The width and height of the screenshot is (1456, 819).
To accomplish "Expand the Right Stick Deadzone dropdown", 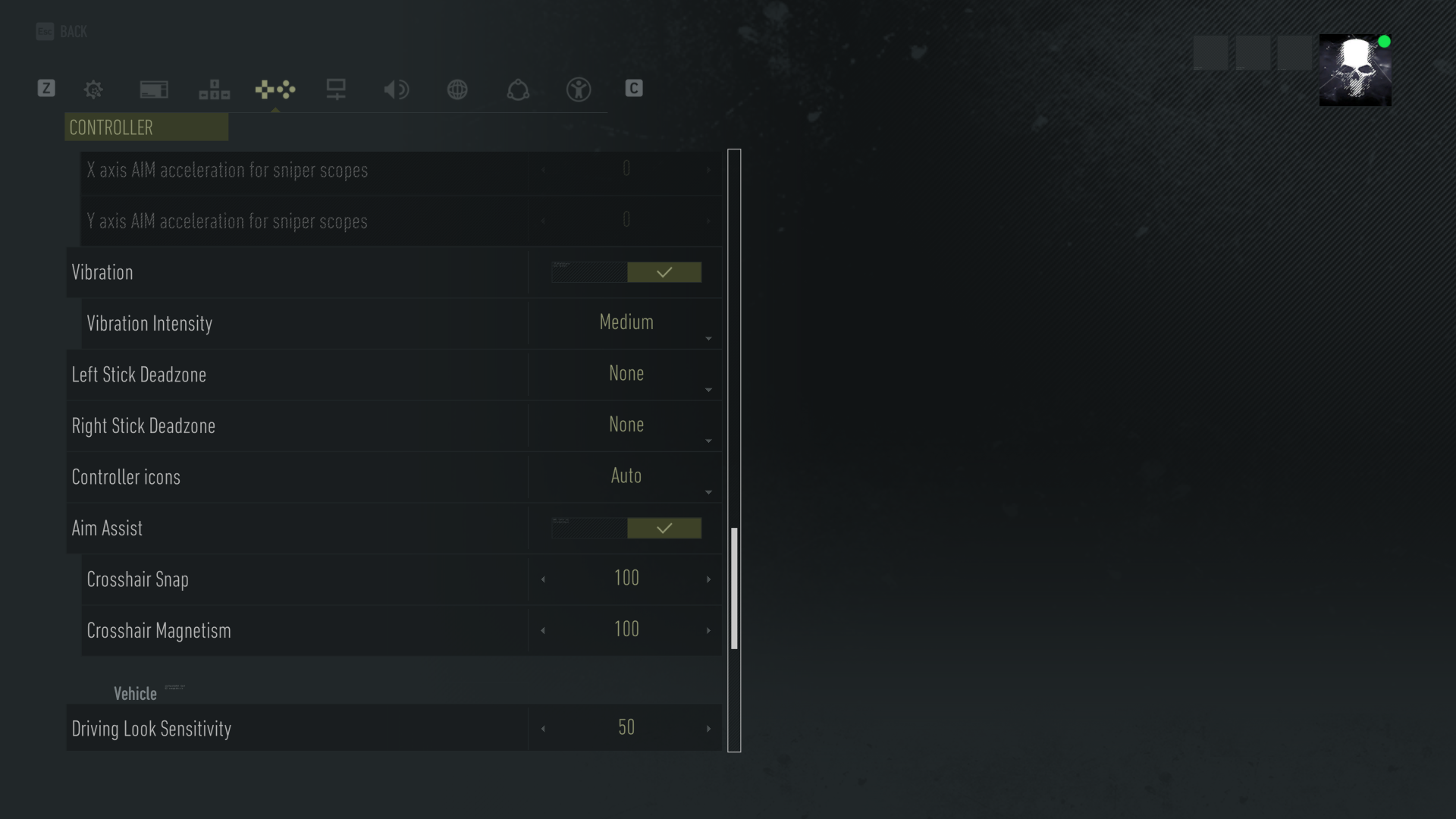I will 709,441.
